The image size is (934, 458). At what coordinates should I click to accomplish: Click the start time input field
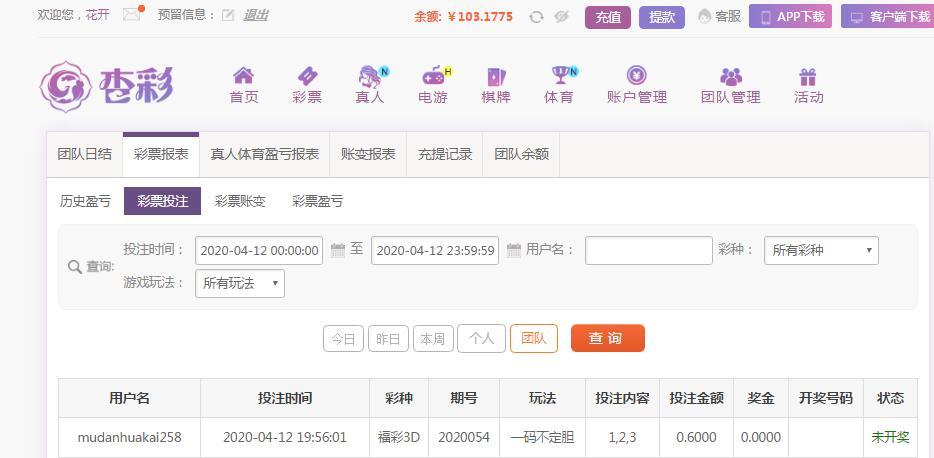click(x=259, y=251)
